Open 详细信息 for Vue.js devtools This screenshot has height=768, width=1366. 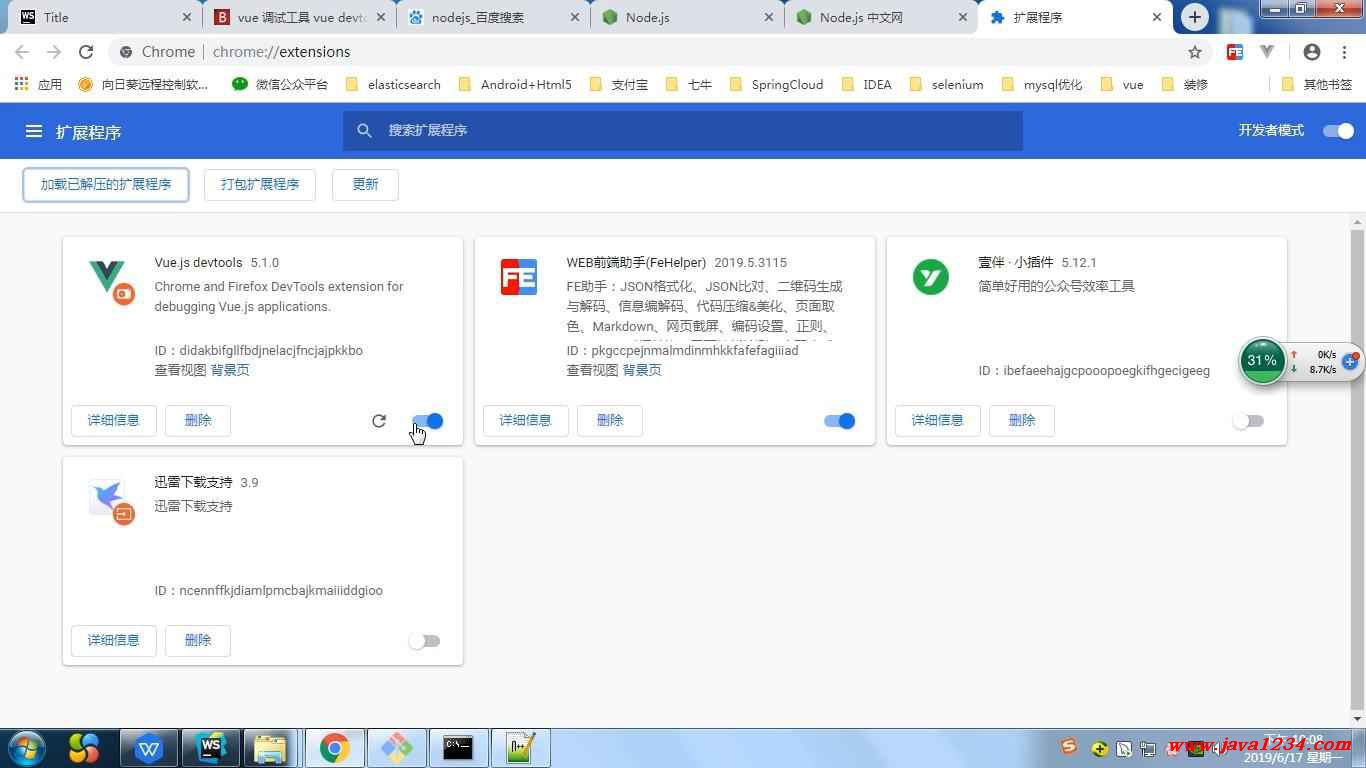(114, 421)
